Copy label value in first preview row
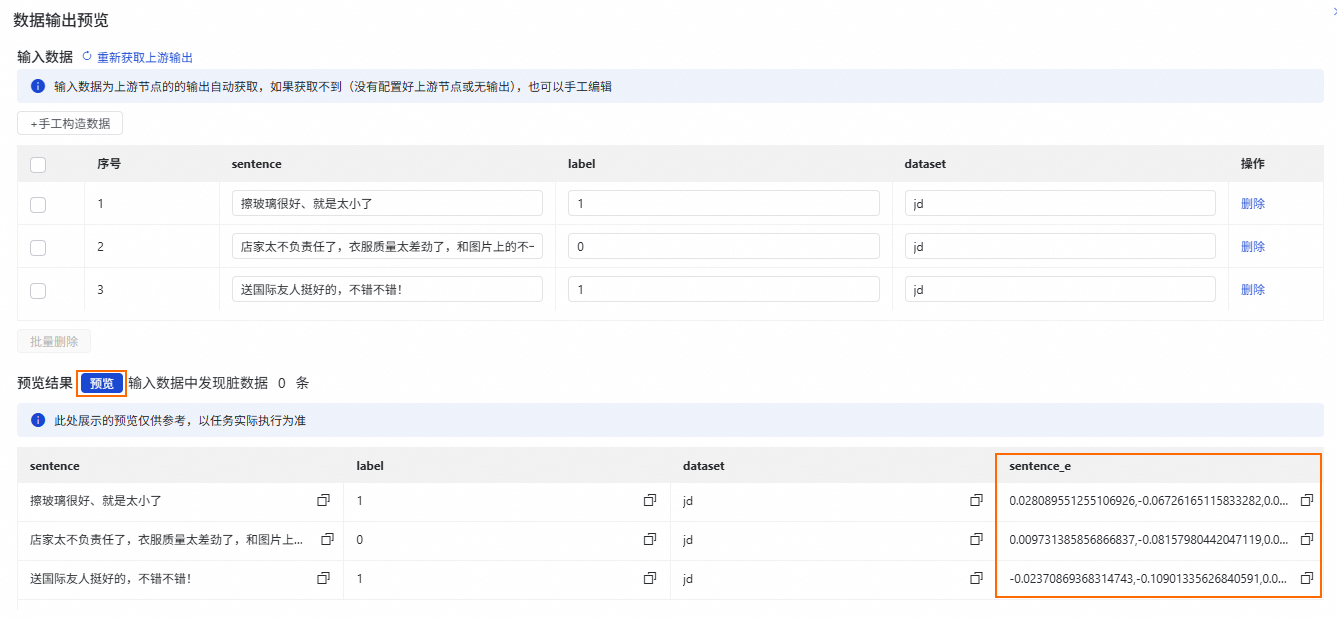 click(x=650, y=500)
